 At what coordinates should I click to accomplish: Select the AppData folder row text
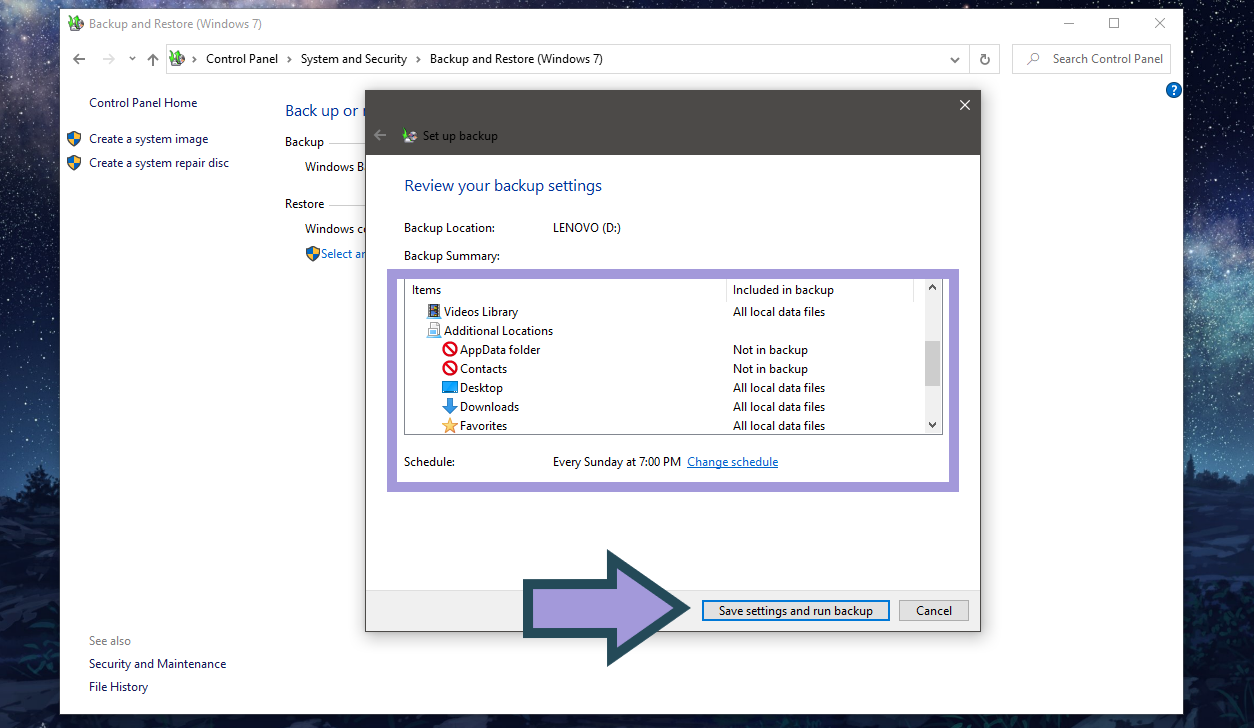click(x=500, y=350)
